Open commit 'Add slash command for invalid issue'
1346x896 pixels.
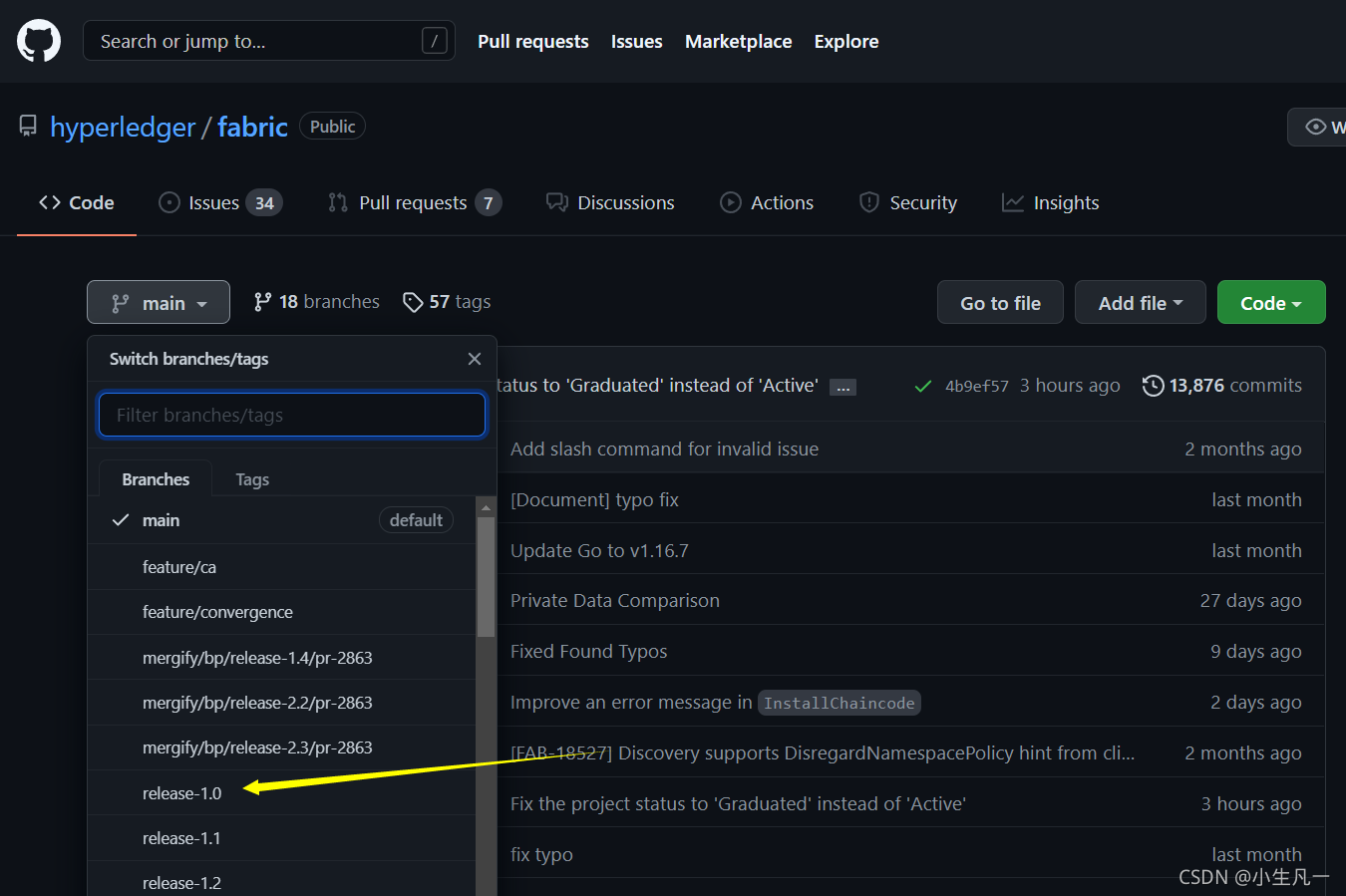[664, 448]
